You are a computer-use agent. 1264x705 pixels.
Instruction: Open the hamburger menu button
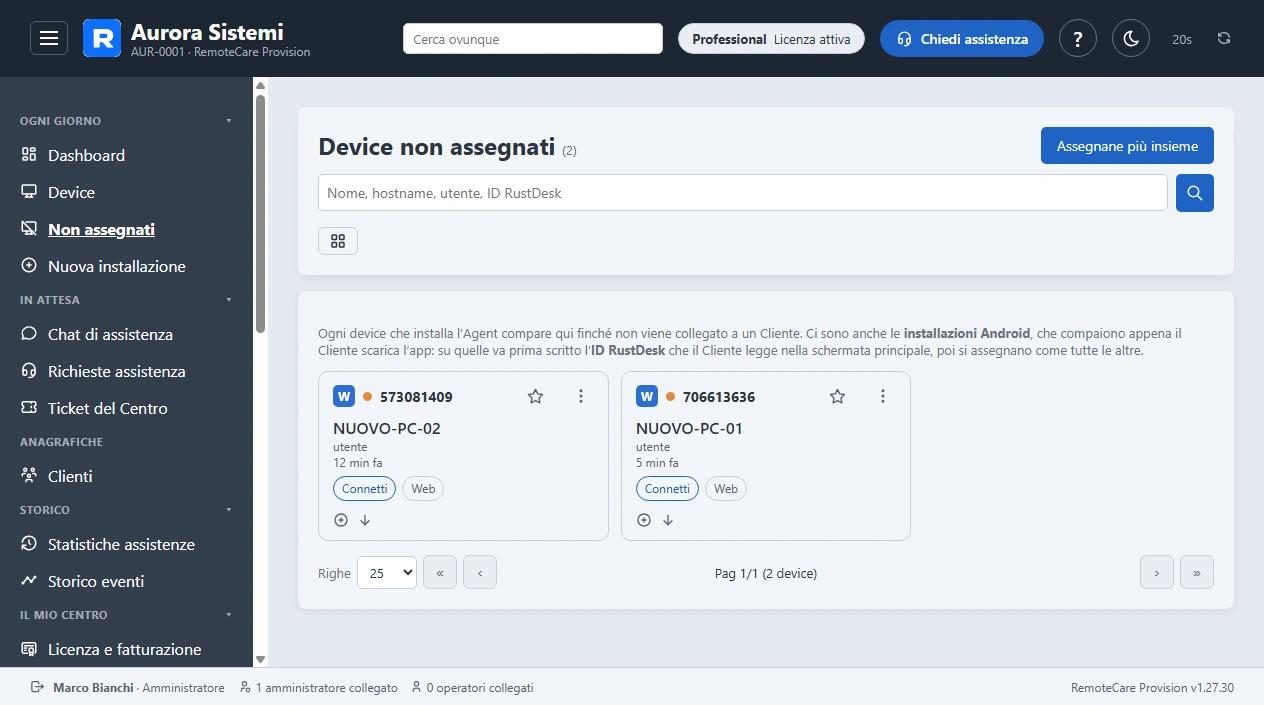[x=49, y=39]
